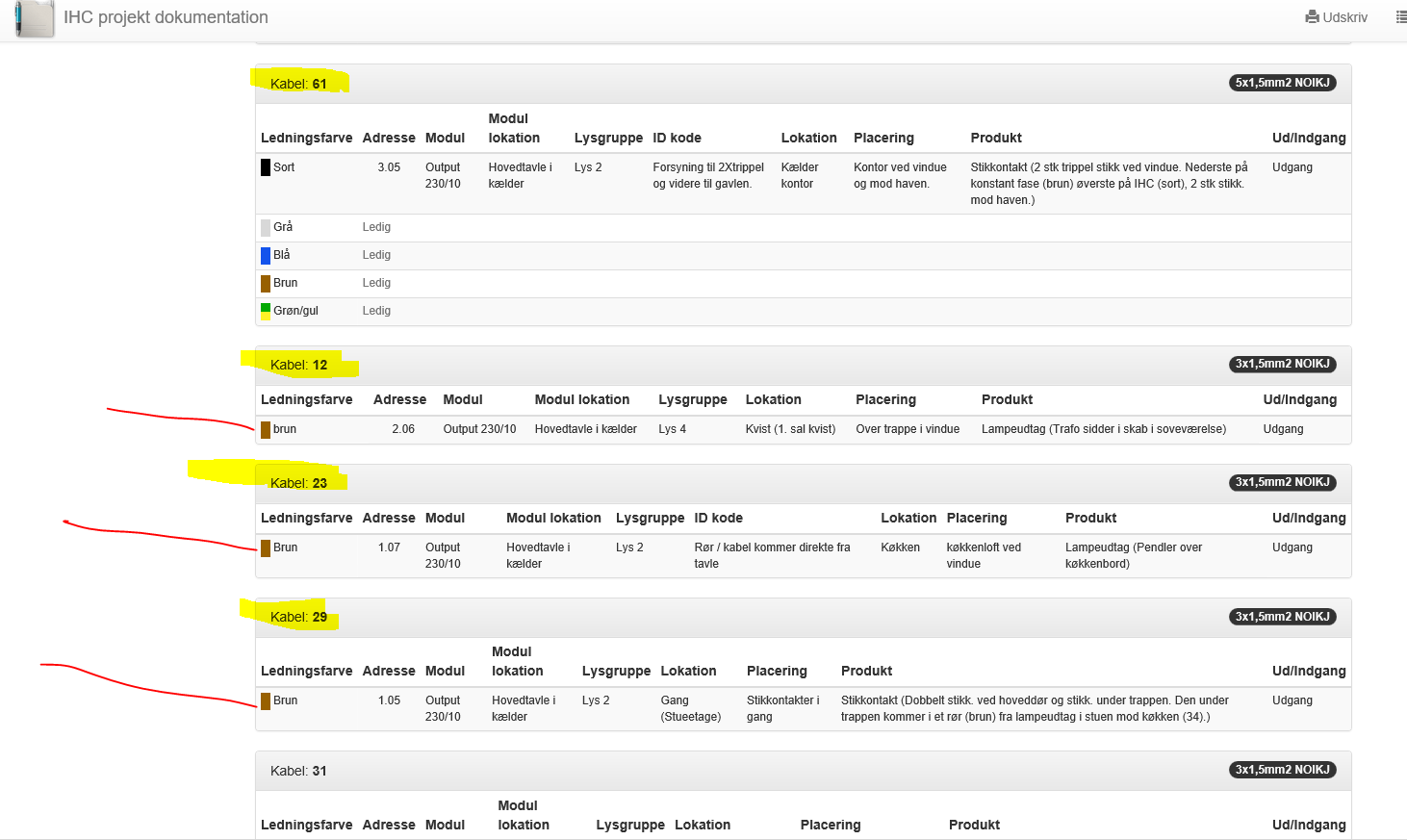Open the list menu icon at top right
The width and height of the screenshot is (1407, 840).
pos(1400,17)
